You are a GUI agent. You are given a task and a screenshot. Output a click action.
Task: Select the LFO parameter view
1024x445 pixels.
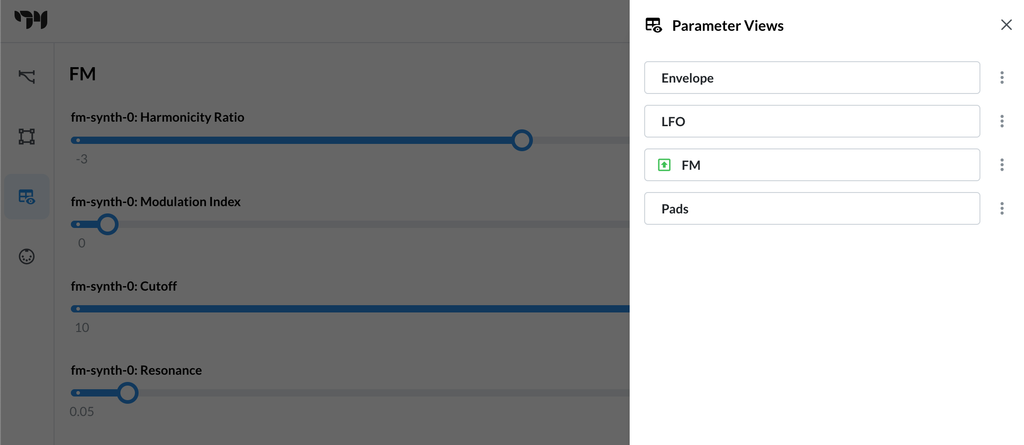tap(811, 122)
